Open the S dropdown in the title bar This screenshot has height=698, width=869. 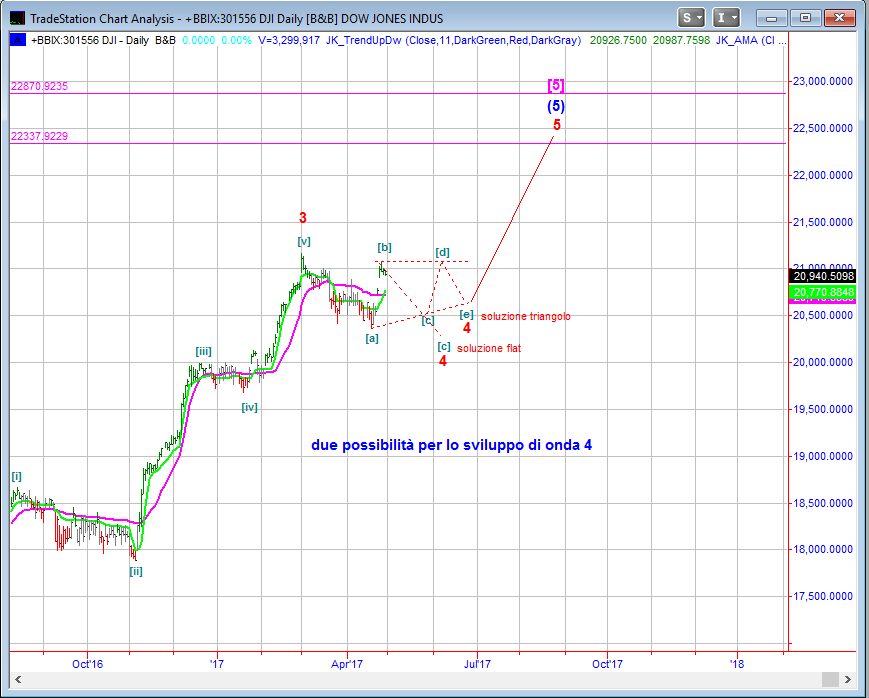[x=691, y=18]
